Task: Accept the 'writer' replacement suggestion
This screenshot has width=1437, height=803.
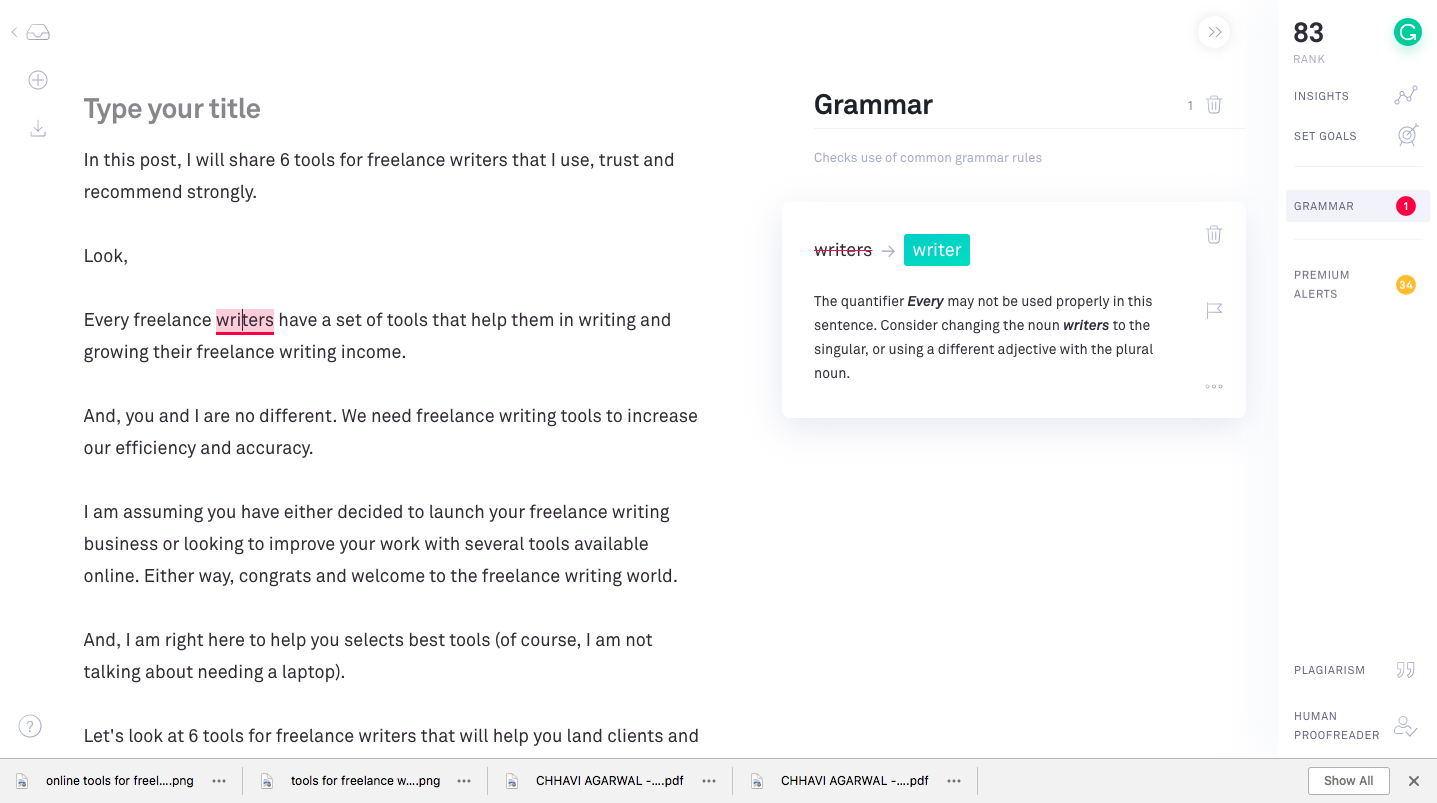Action: click(936, 250)
